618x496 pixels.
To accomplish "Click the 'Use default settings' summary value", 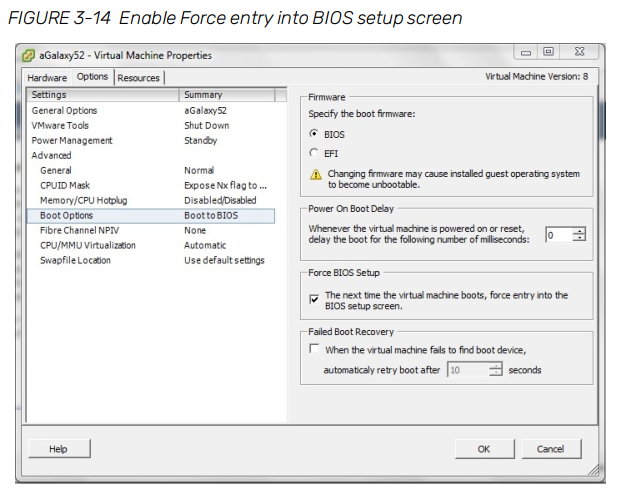I will pos(224,260).
